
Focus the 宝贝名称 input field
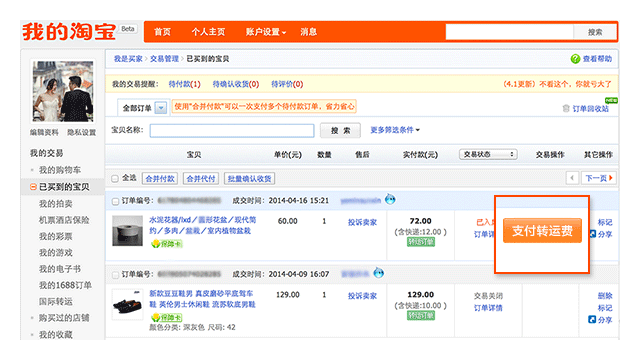coord(232,131)
